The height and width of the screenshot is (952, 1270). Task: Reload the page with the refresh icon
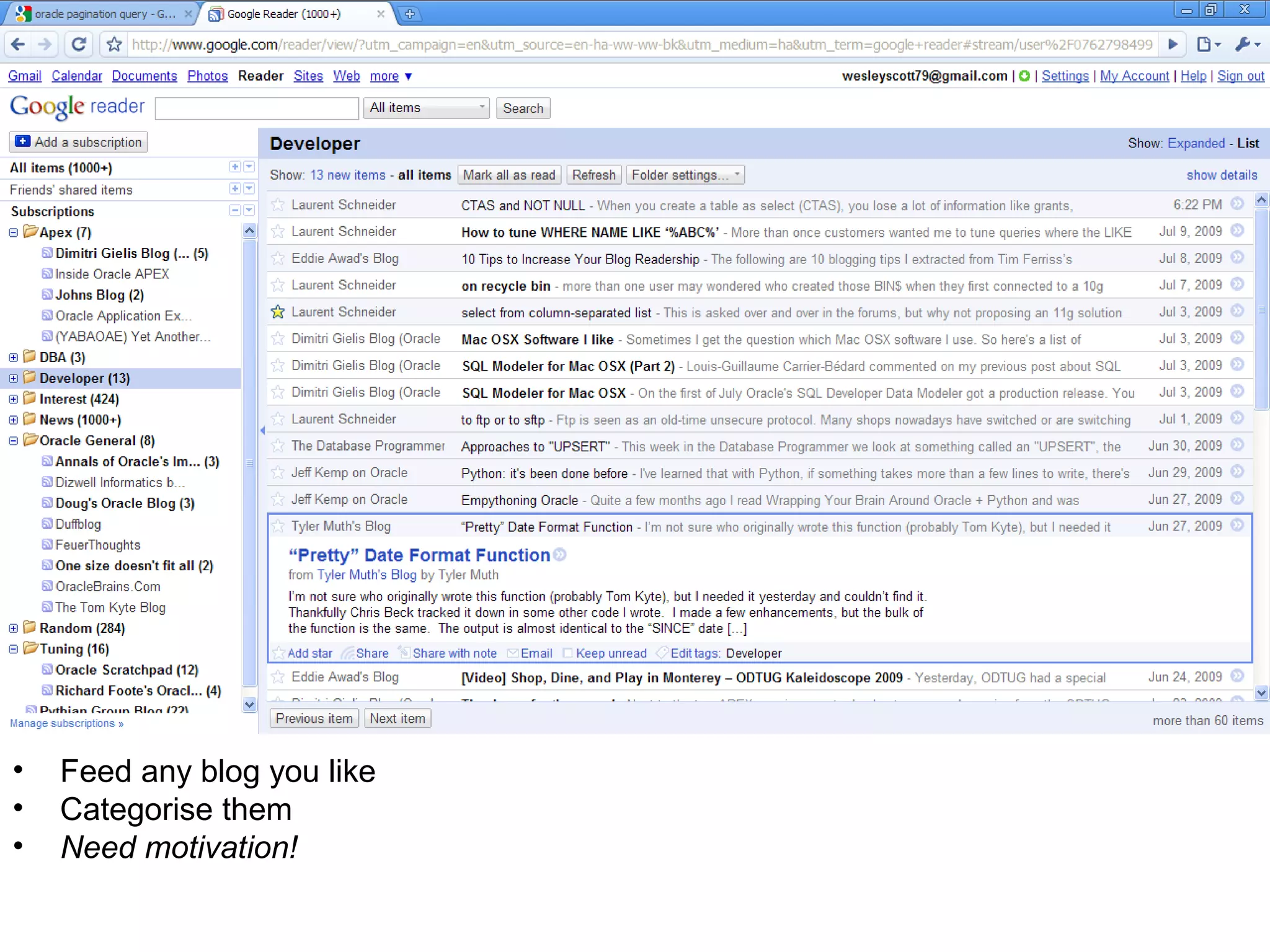(78, 44)
